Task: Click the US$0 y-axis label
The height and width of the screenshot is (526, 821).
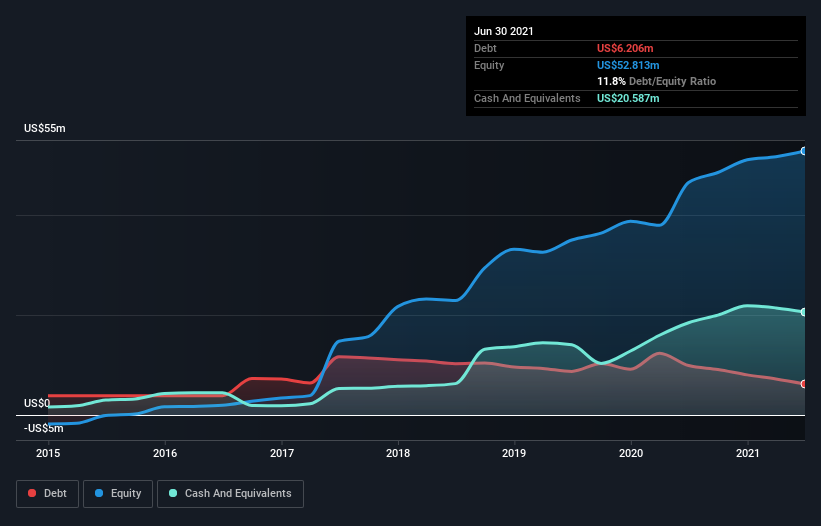Action: 37,403
